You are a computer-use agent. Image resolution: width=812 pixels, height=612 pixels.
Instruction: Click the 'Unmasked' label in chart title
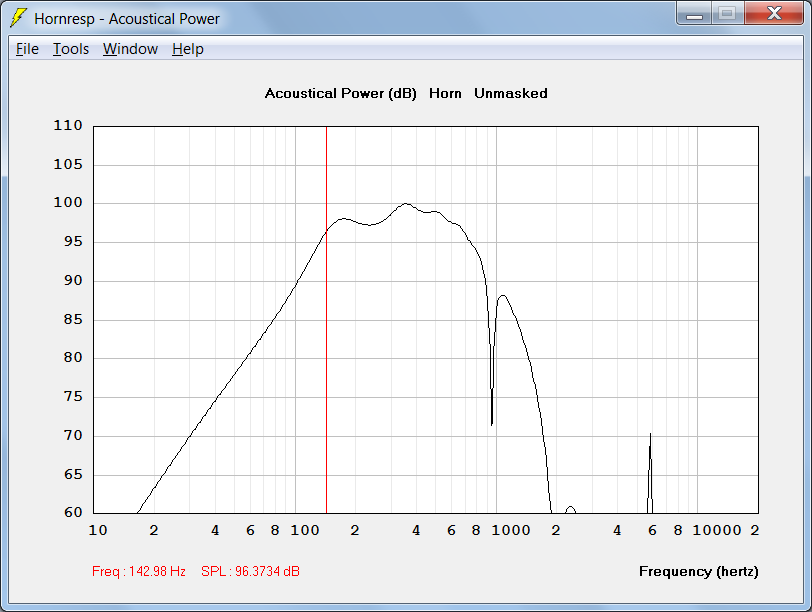point(511,93)
